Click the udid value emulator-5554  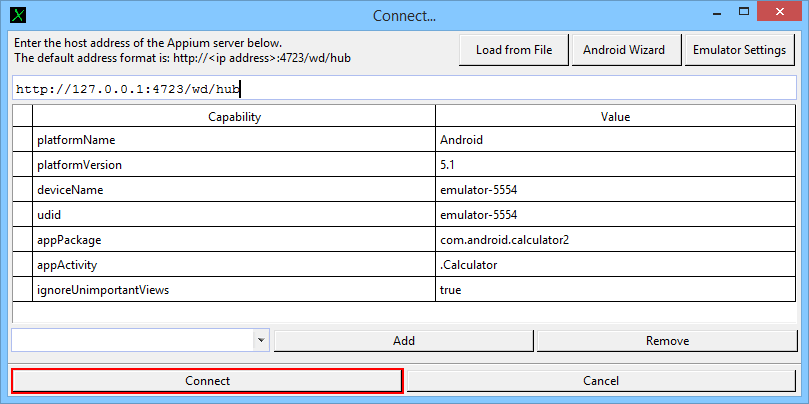pyautogui.click(x=615, y=215)
